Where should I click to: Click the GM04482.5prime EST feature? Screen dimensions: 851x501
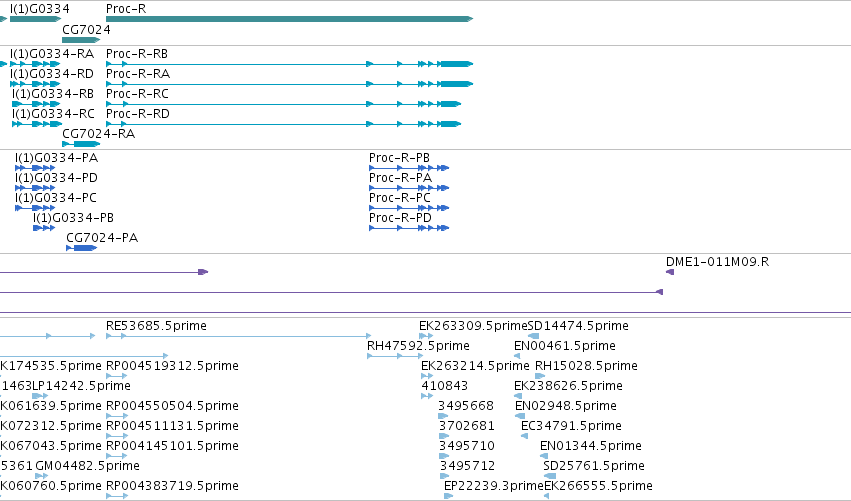pyautogui.click(x=41, y=476)
